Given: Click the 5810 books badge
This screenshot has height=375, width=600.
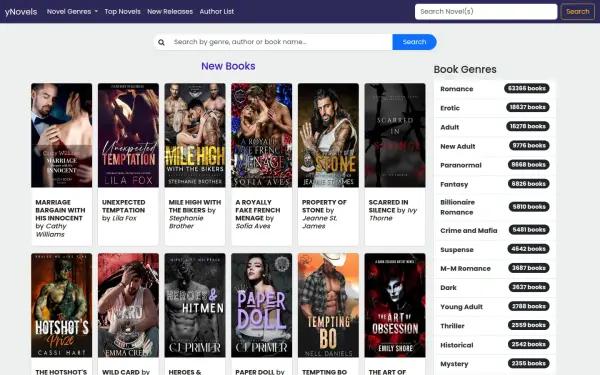Looking at the screenshot, I should click(529, 207).
